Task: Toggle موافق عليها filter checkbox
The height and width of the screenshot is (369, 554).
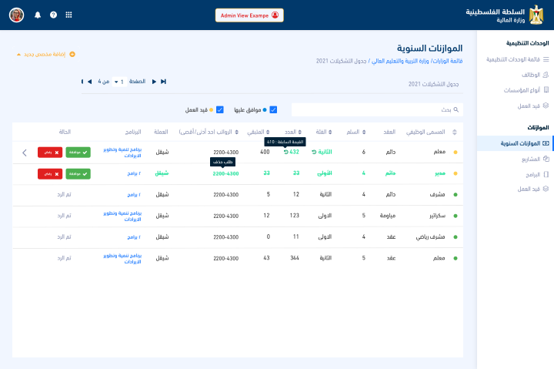Action: pos(273,110)
